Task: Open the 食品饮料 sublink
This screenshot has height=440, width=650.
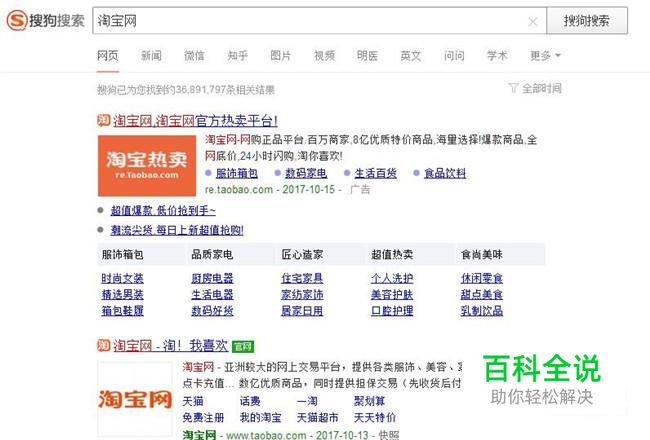Action: point(445,173)
